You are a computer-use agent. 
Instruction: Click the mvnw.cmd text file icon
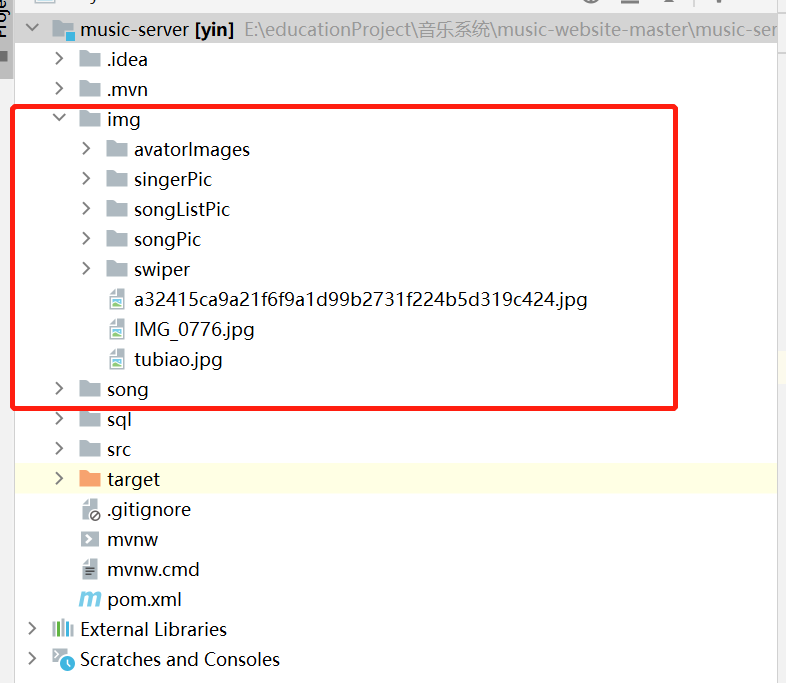point(90,569)
